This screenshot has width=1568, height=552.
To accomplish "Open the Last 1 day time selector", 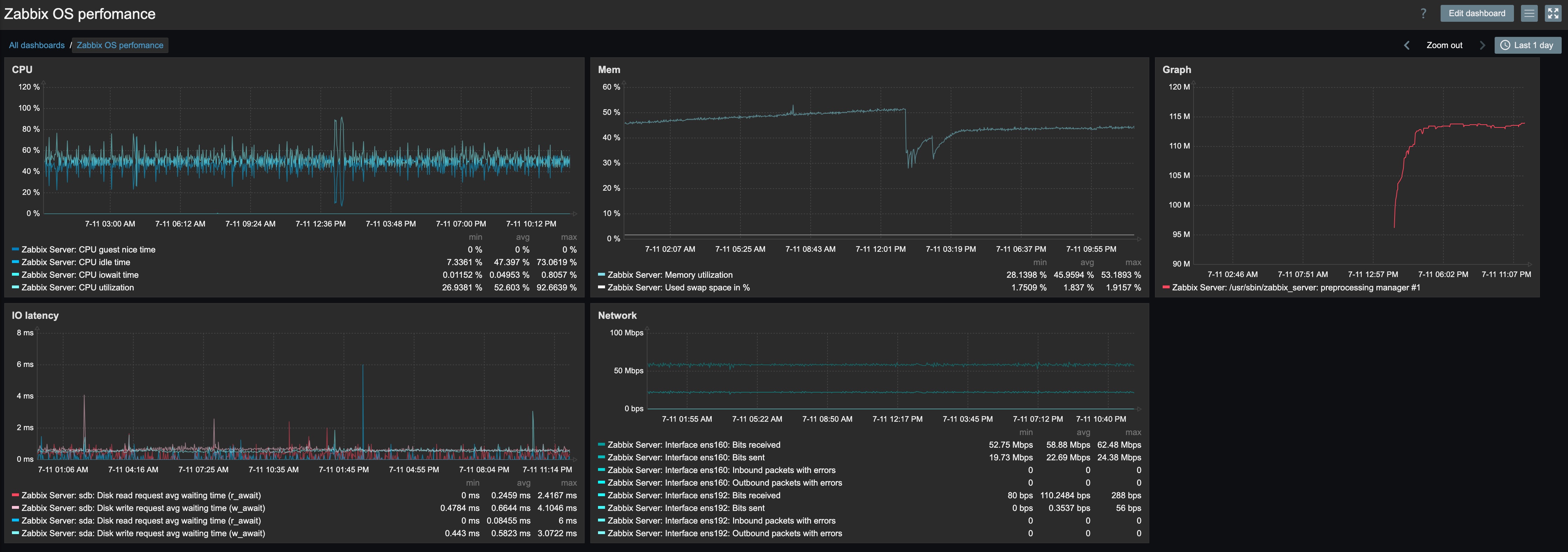I will (x=1527, y=45).
